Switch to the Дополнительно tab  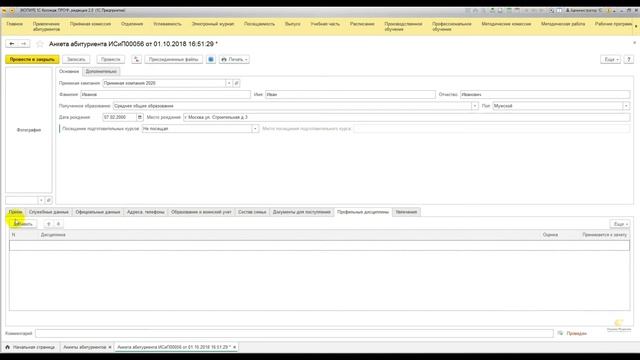click(101, 71)
